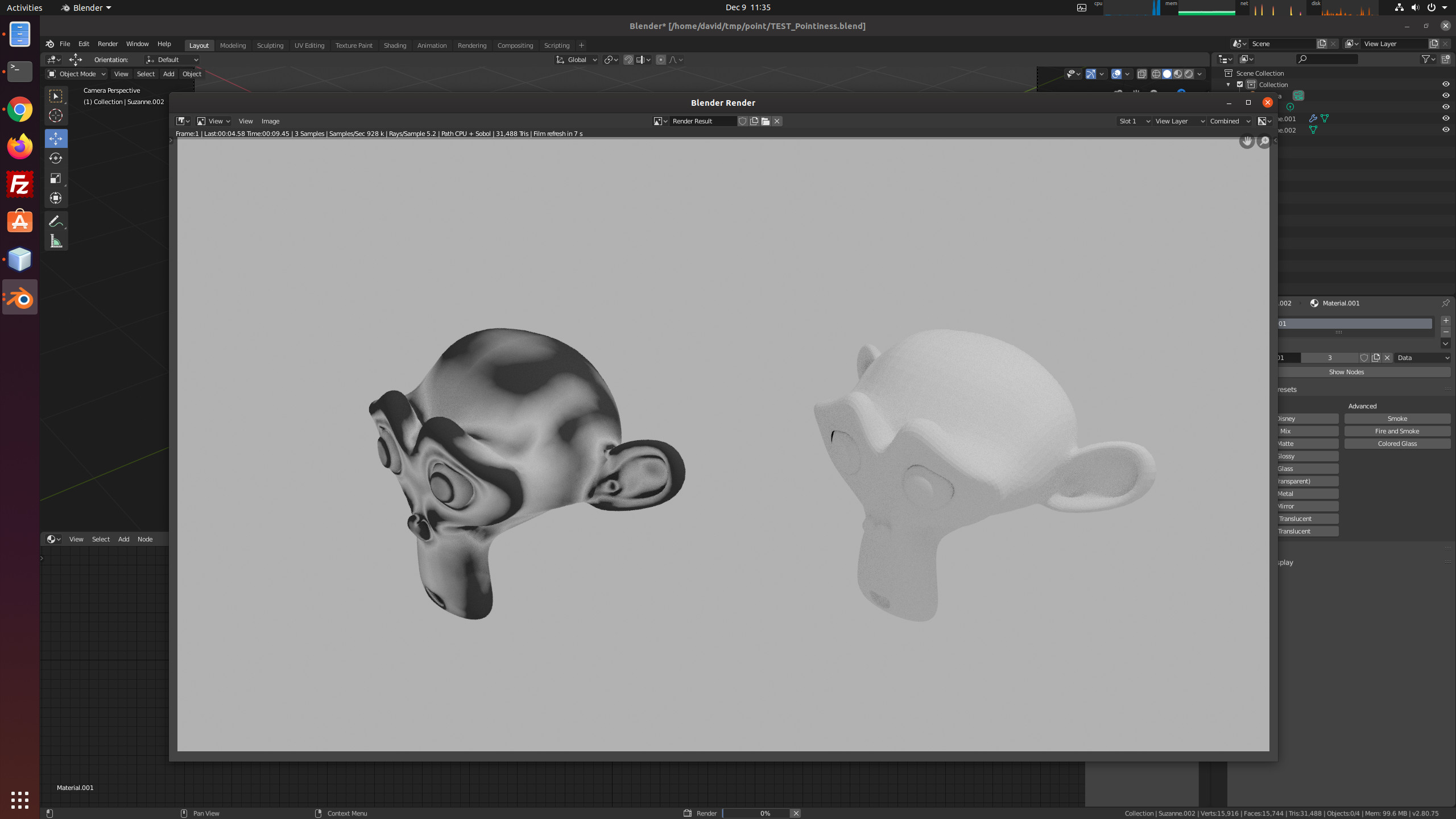Uncheck the Collection checkbox in outliner
Viewport: 1456px width, 819px height.
pos(1240,84)
